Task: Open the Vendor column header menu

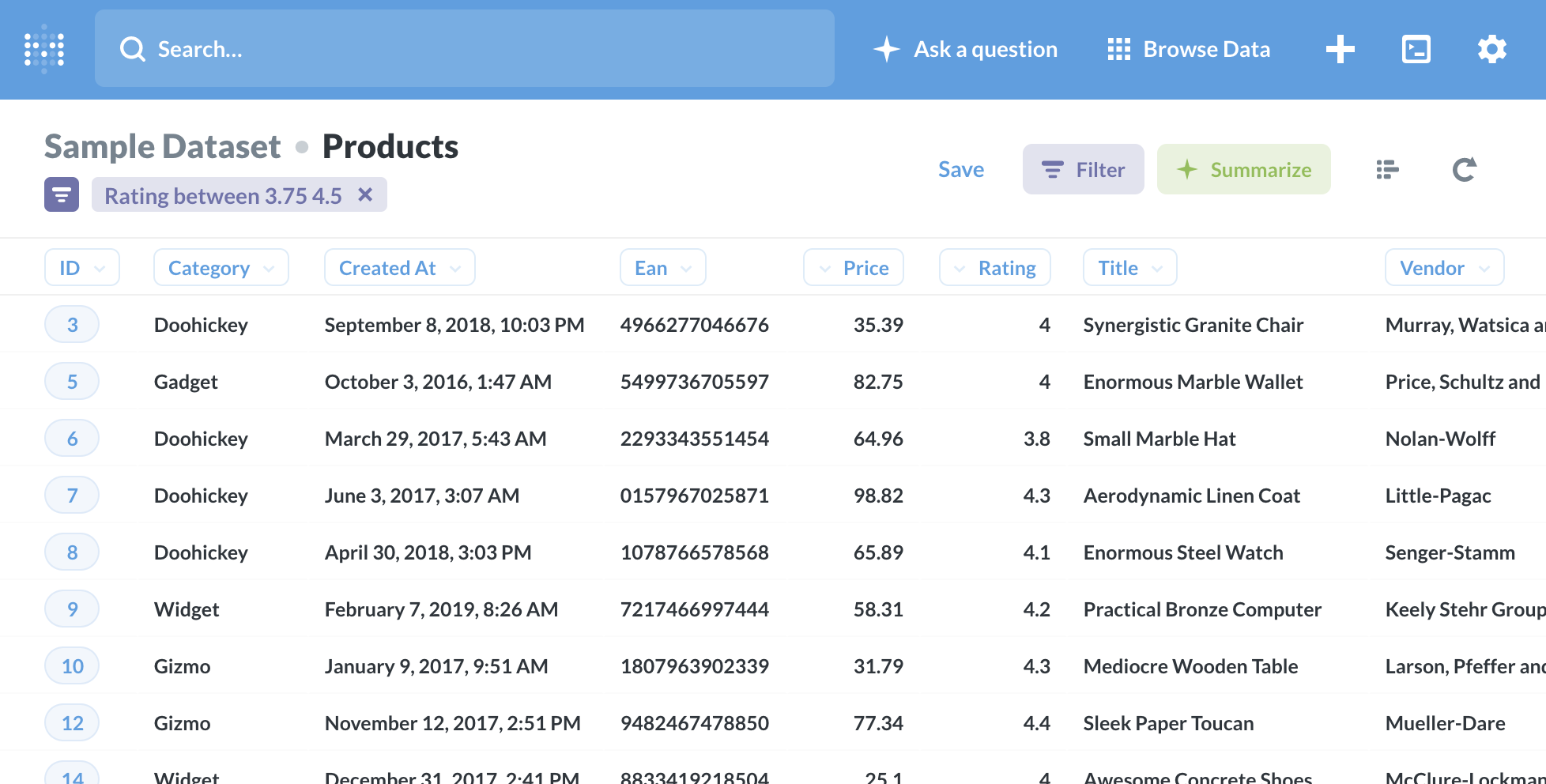Action: coord(1445,267)
